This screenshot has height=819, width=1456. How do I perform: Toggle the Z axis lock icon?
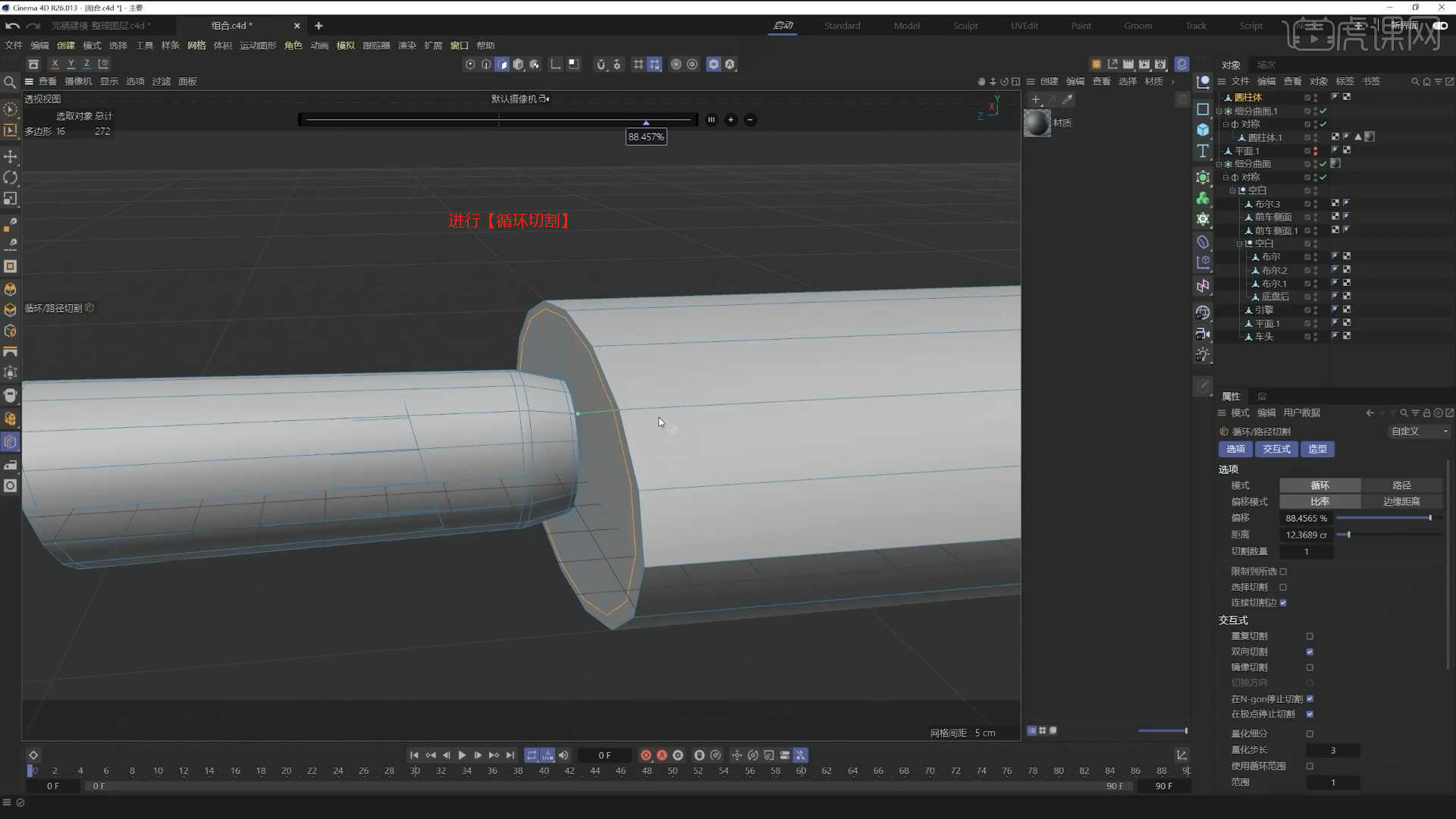coord(86,64)
